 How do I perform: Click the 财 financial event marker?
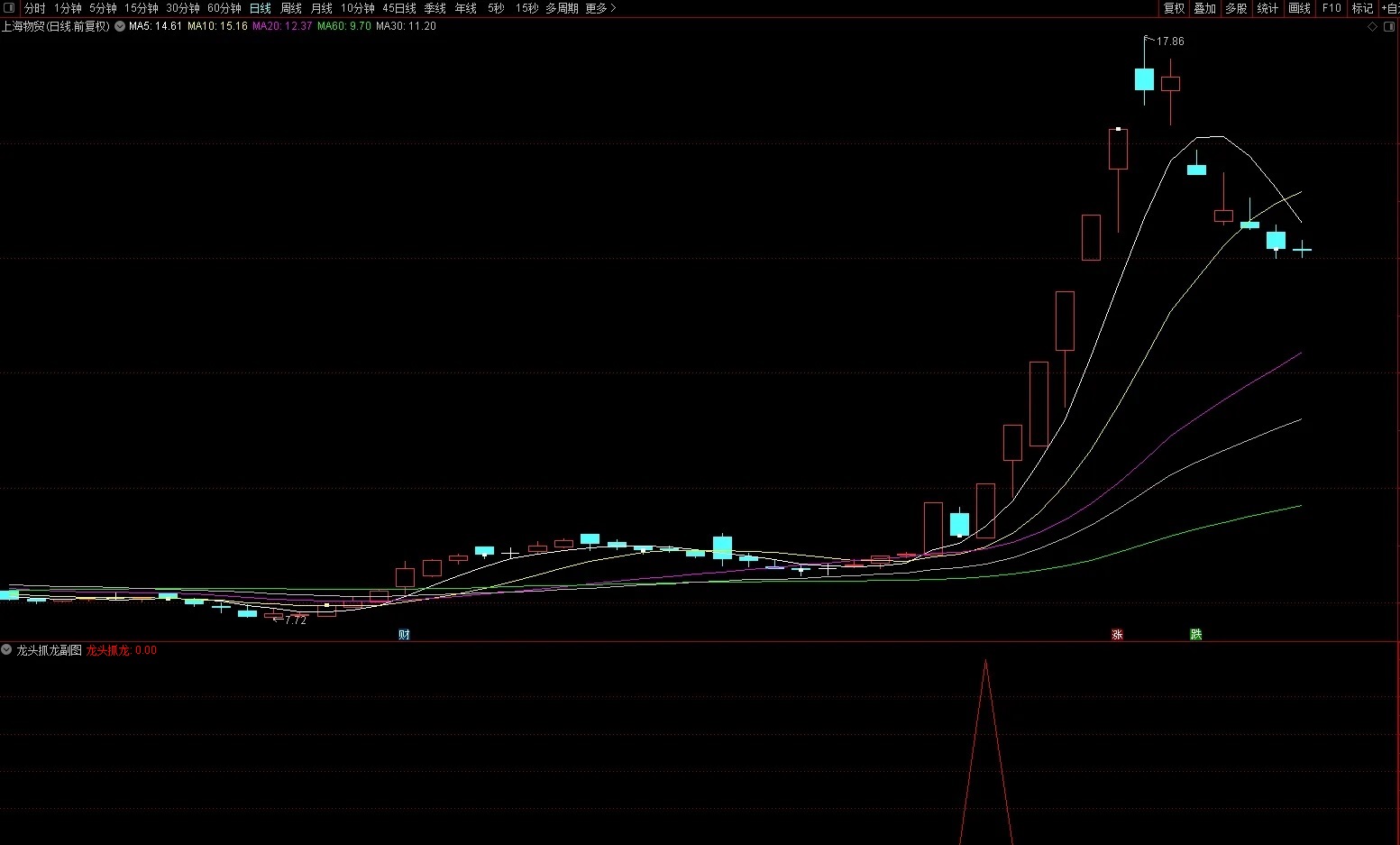tap(404, 635)
